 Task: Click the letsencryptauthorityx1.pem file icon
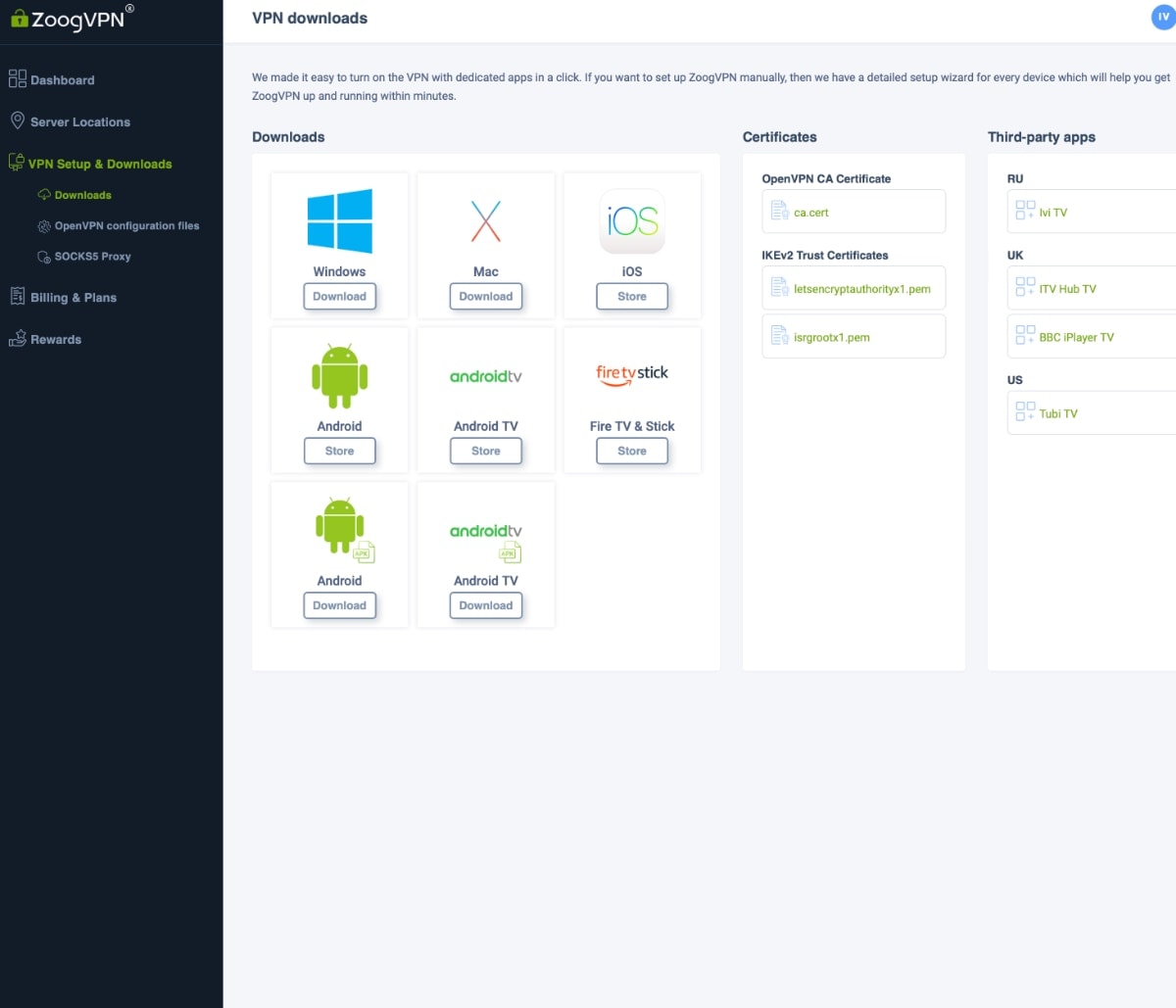pos(780,287)
